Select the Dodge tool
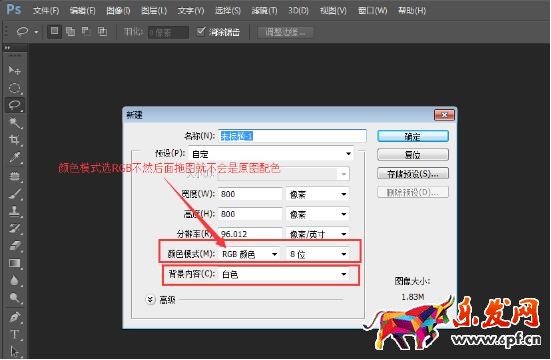The height and width of the screenshot is (360, 551). (x=14, y=298)
